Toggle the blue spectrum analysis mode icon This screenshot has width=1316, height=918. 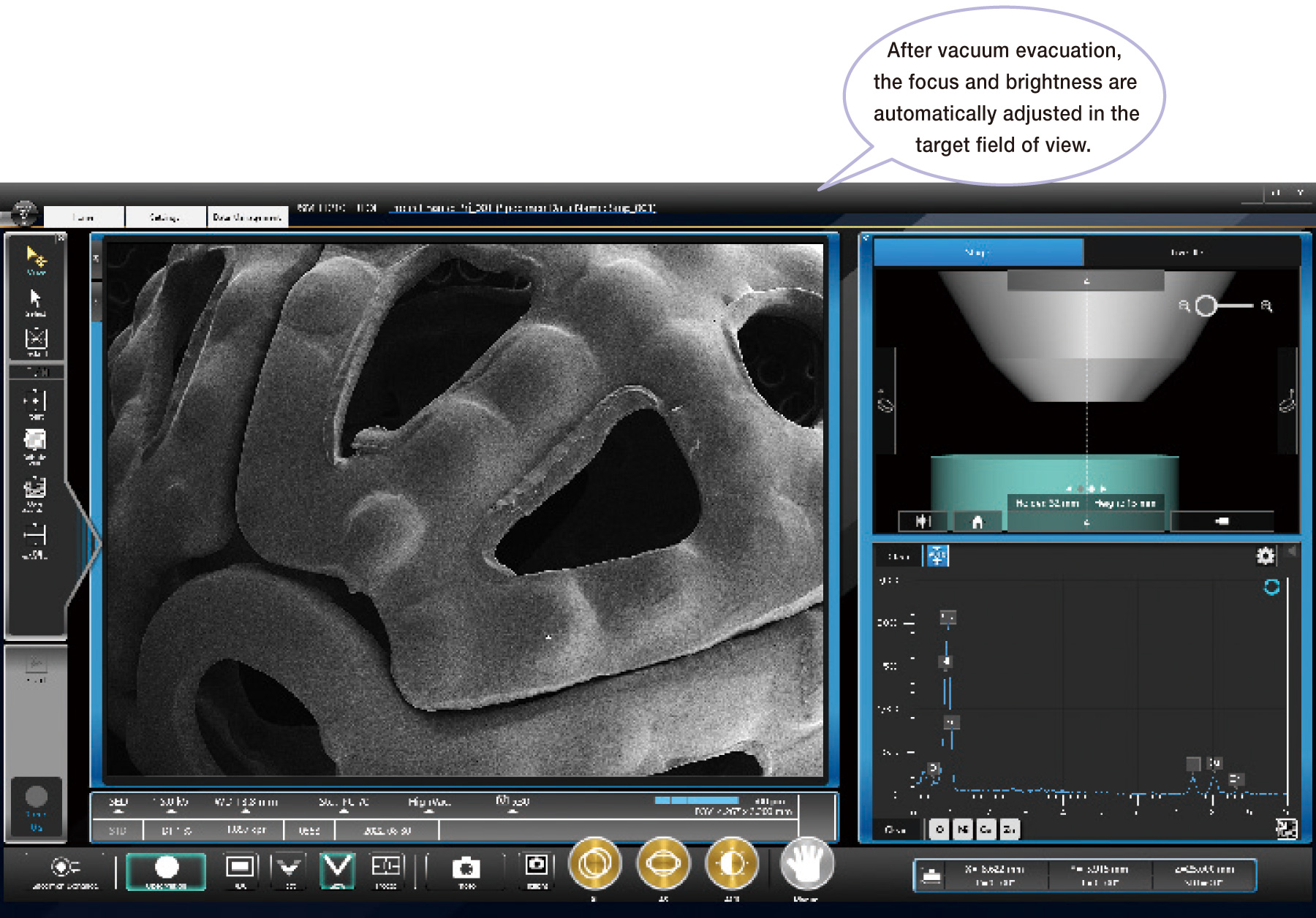(x=937, y=556)
